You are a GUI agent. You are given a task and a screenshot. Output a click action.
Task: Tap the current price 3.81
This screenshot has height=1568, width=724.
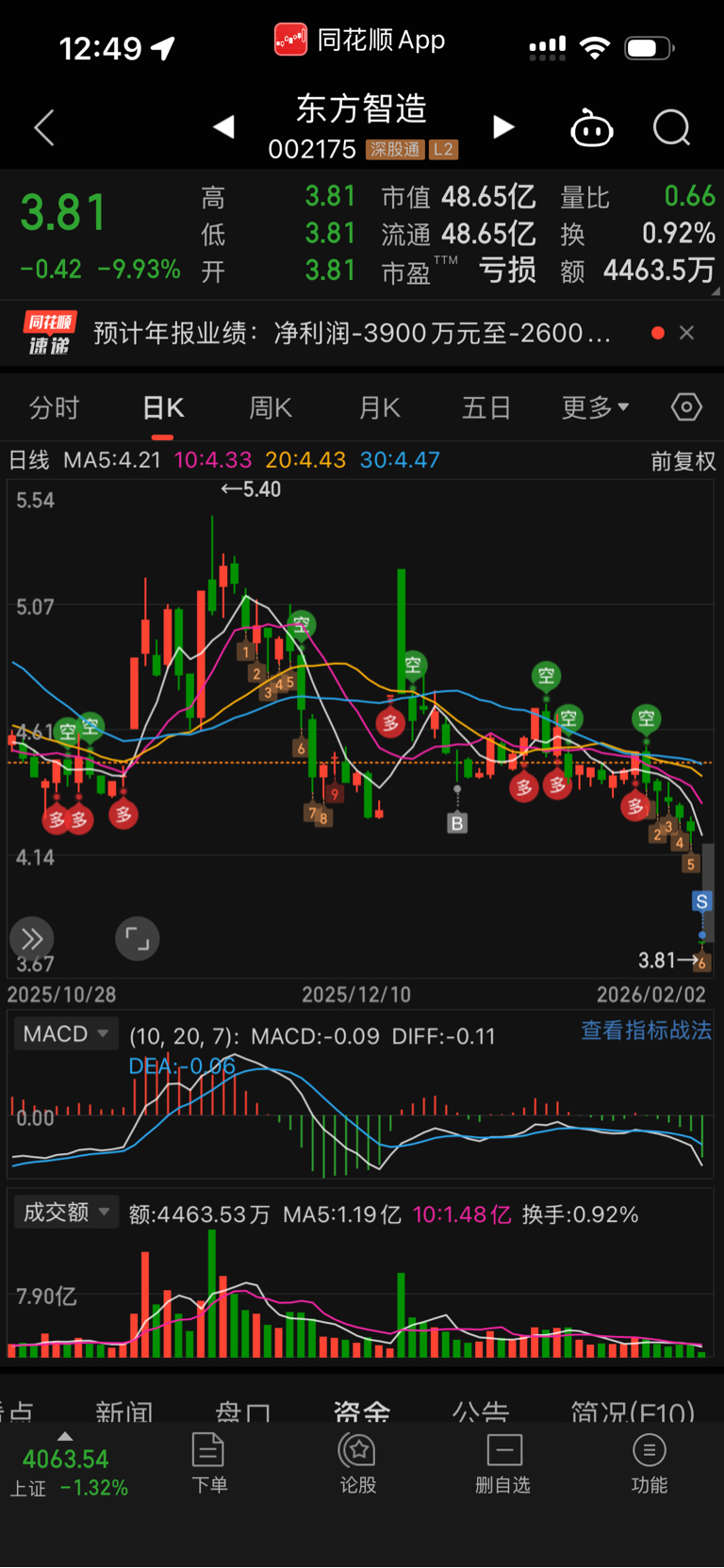(64, 212)
